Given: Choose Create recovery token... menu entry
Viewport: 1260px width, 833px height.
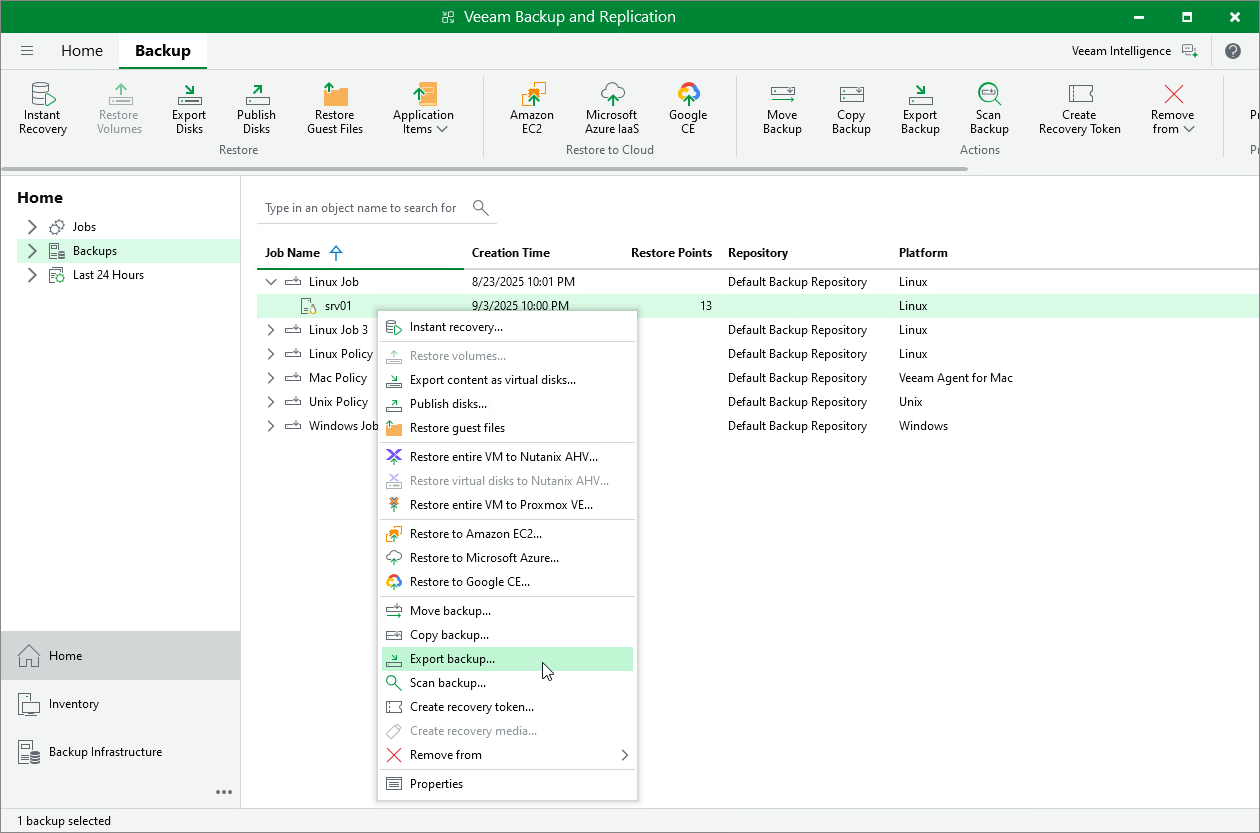Looking at the screenshot, I should coord(508,707).
